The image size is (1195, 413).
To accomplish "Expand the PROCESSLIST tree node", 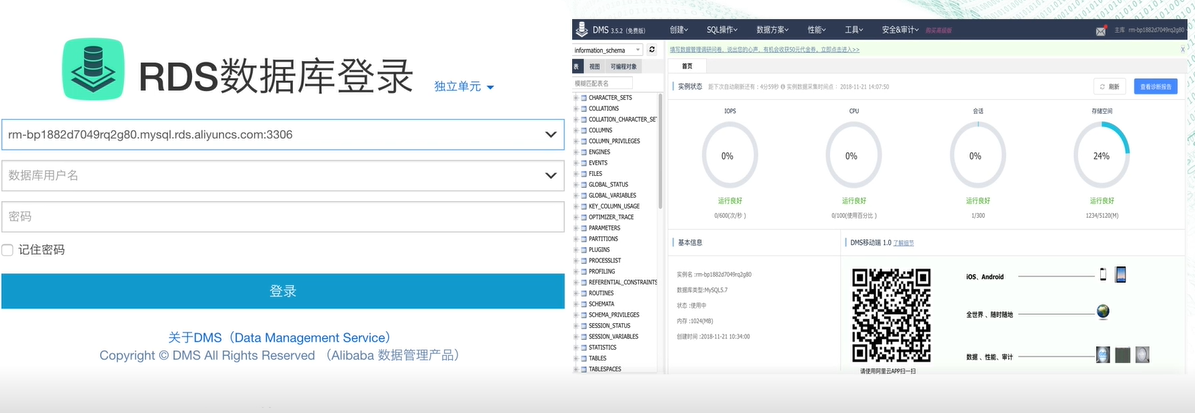I will [x=576, y=261].
